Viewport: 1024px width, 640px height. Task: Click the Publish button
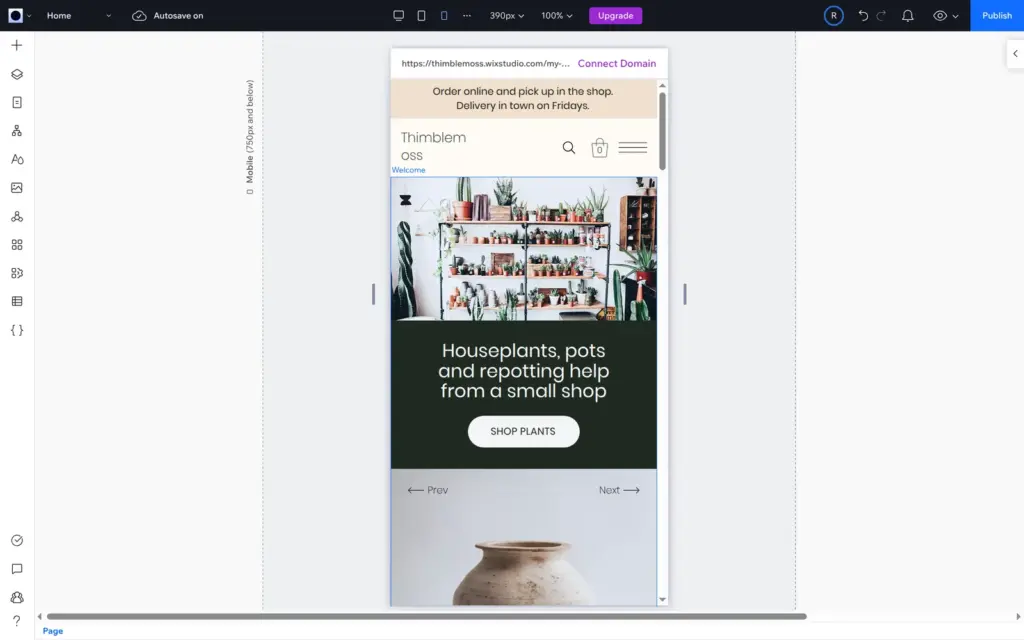pyautogui.click(x=997, y=16)
